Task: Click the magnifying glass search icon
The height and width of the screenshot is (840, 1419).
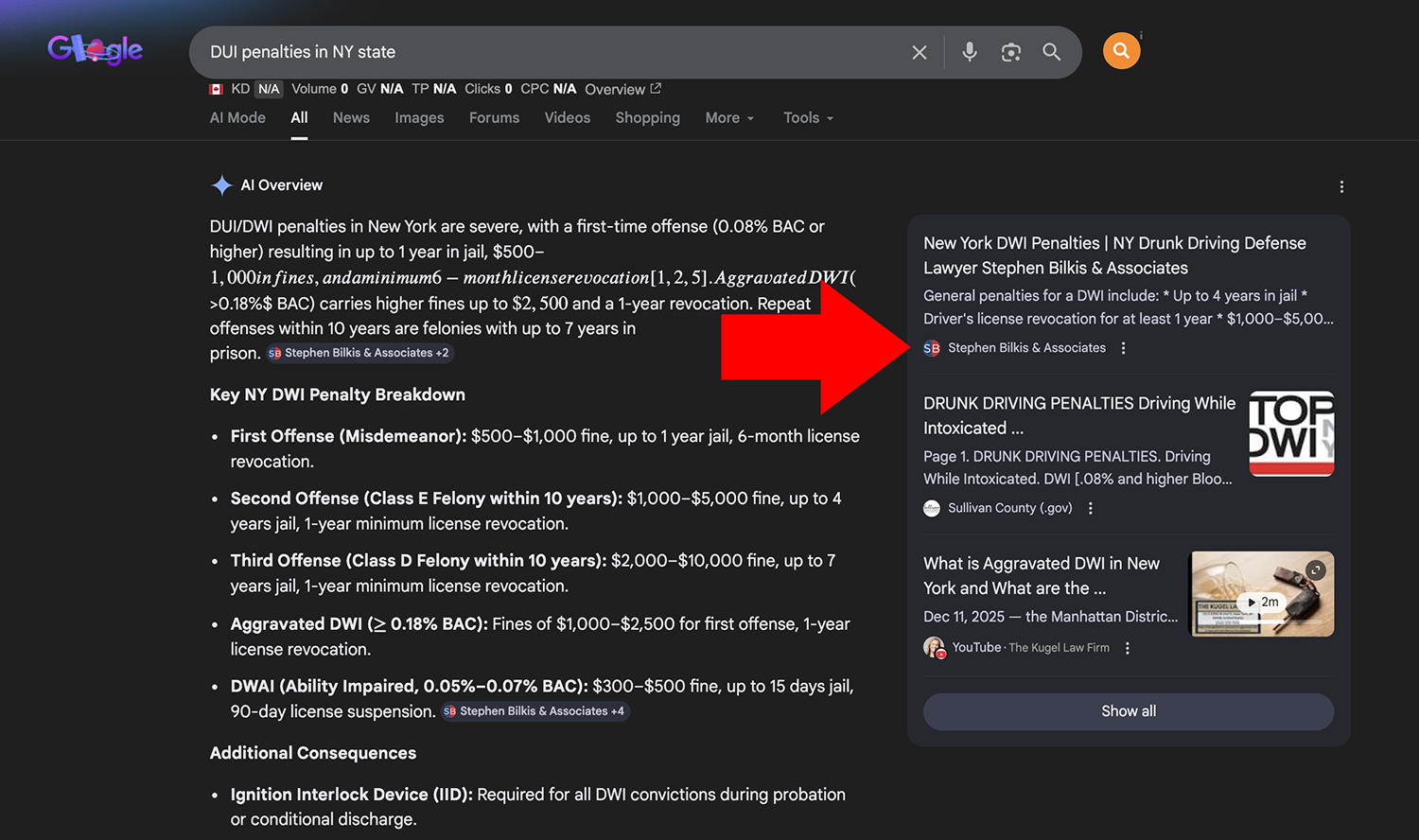Action: (x=1051, y=52)
